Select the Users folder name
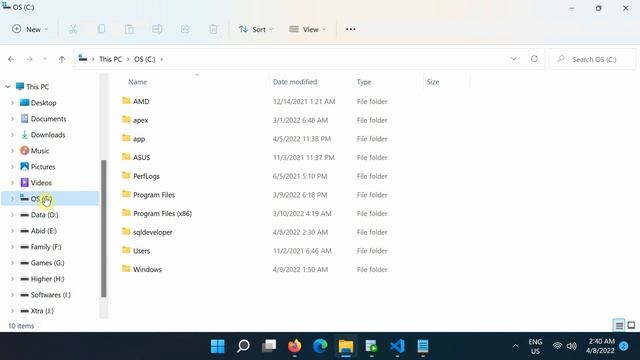 click(x=141, y=251)
